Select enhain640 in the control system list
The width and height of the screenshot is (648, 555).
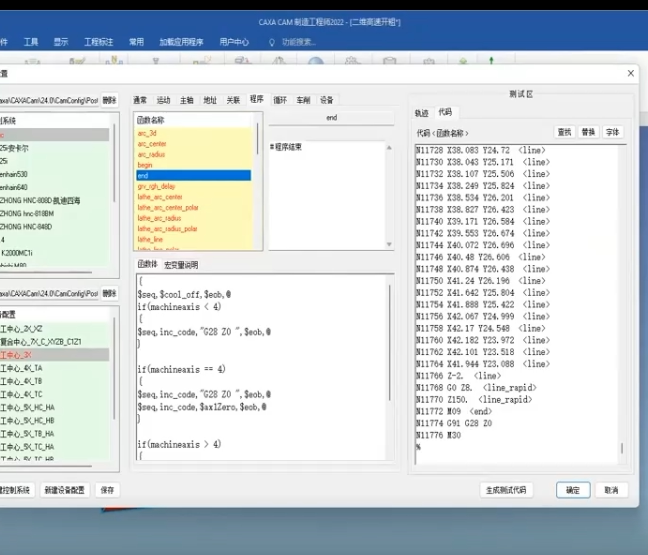click(55, 187)
